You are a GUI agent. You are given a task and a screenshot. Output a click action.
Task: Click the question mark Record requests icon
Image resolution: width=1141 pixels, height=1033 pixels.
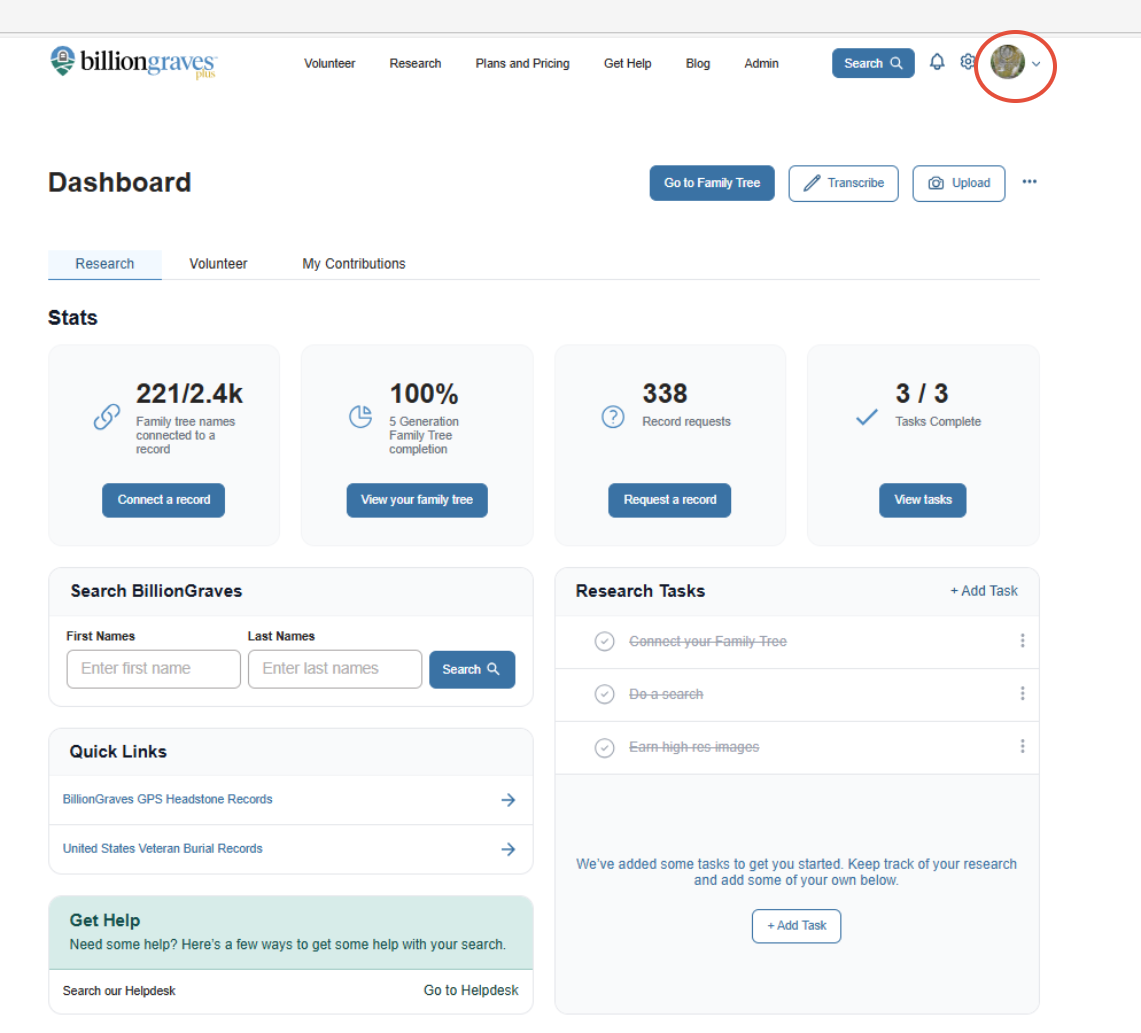[613, 417]
